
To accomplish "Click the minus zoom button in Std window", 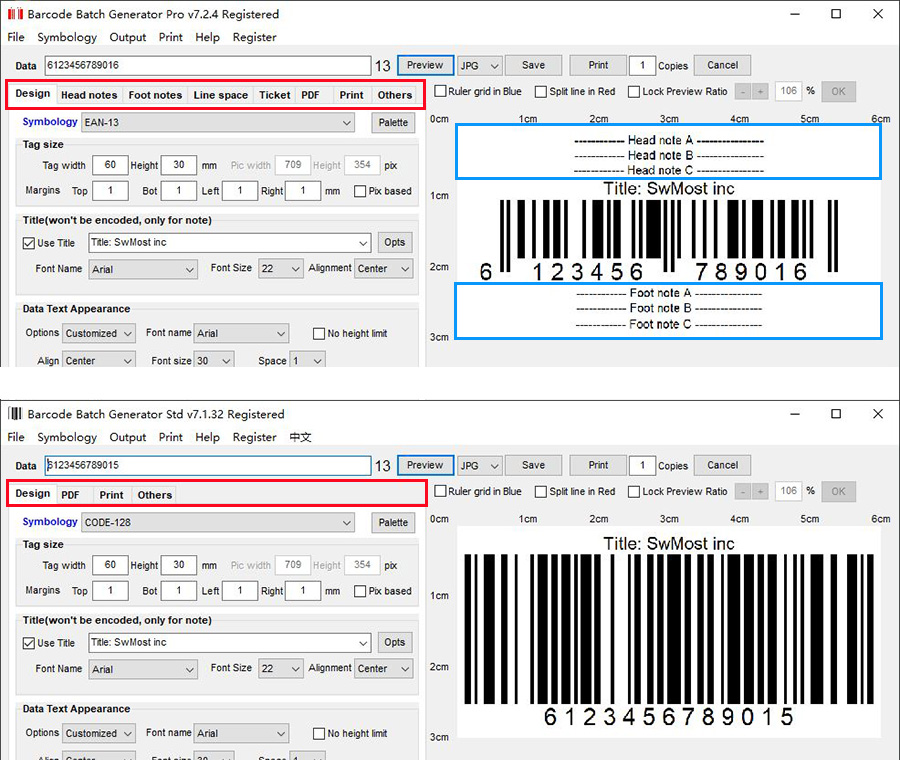I will coord(743,491).
